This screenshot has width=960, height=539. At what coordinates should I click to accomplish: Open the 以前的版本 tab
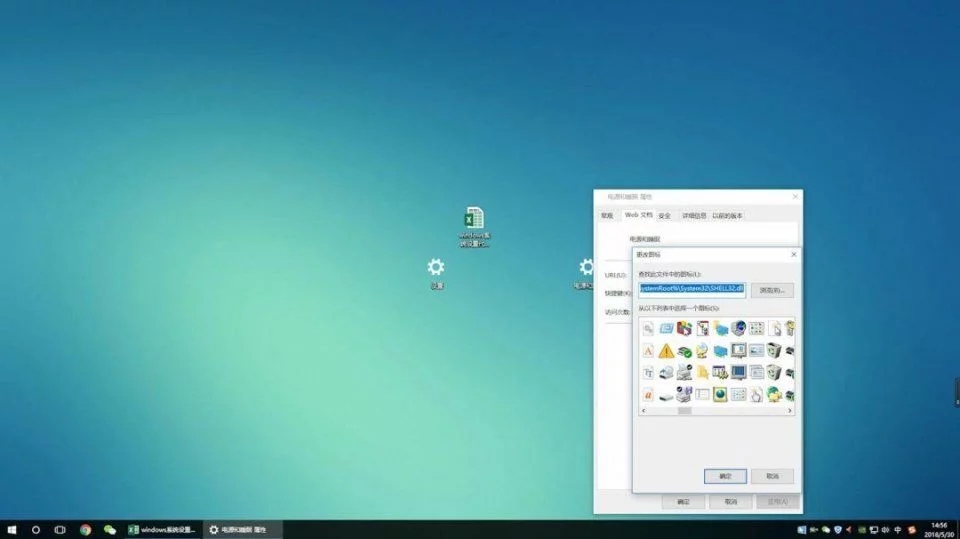(727, 216)
